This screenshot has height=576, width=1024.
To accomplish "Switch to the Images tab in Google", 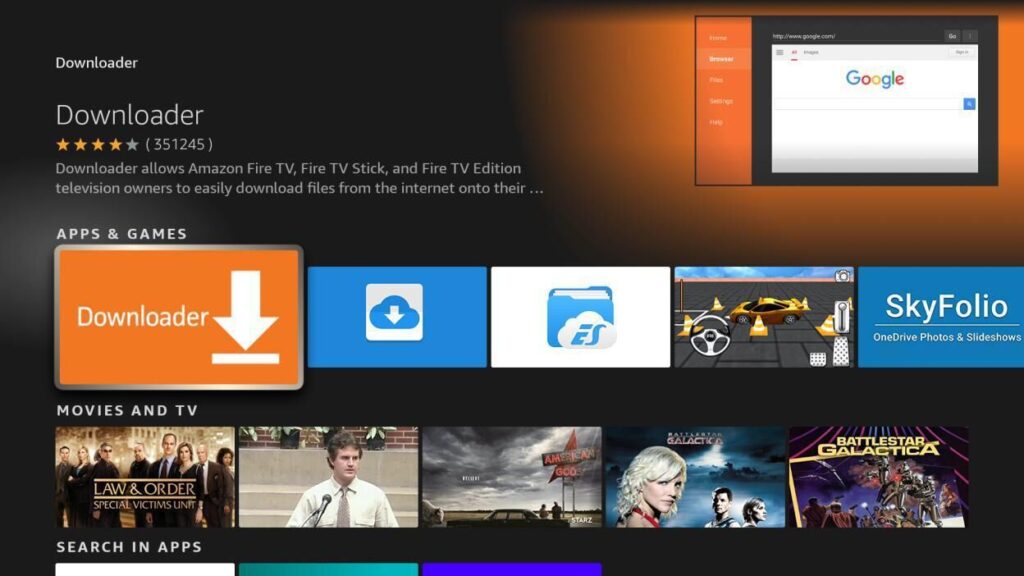I will click(x=809, y=52).
